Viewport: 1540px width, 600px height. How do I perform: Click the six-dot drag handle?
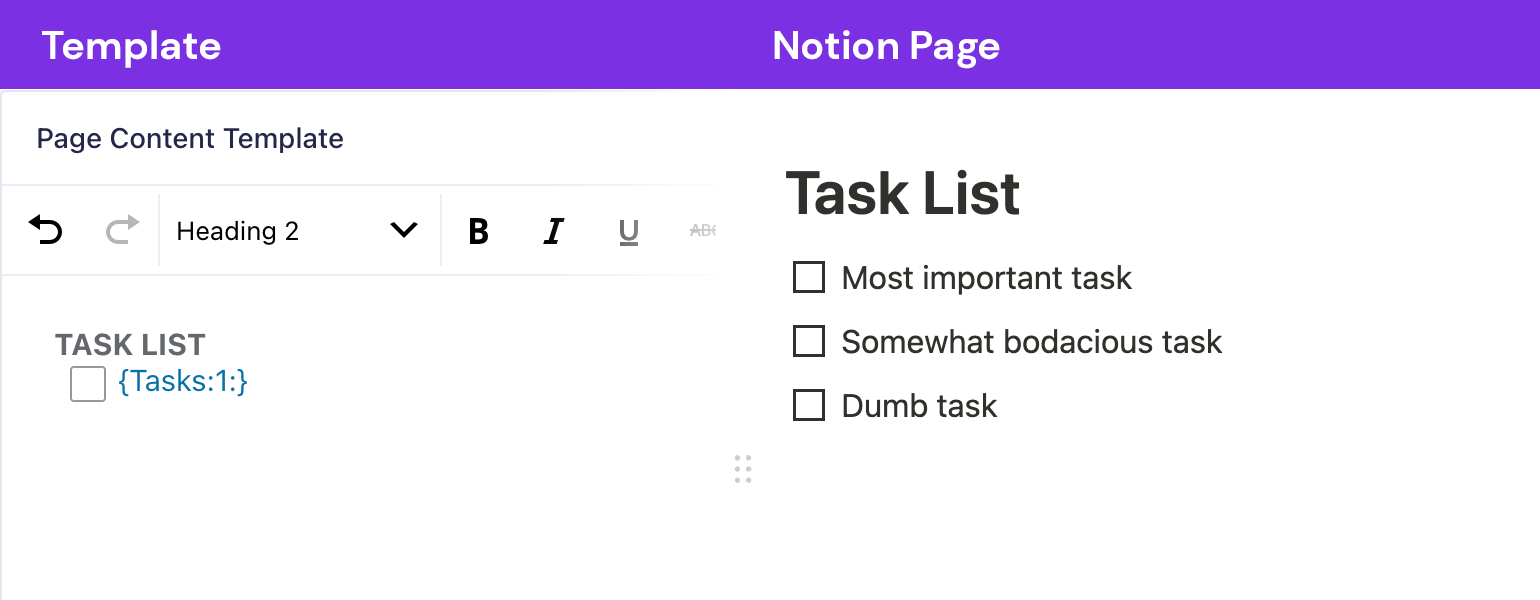[743, 469]
